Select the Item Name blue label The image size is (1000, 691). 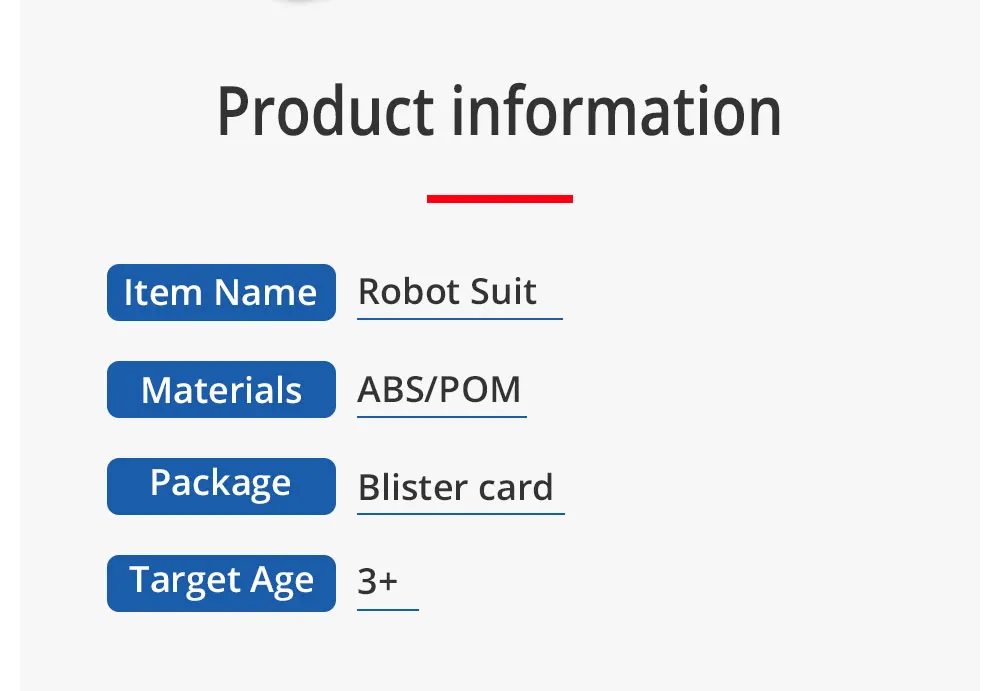pos(221,293)
